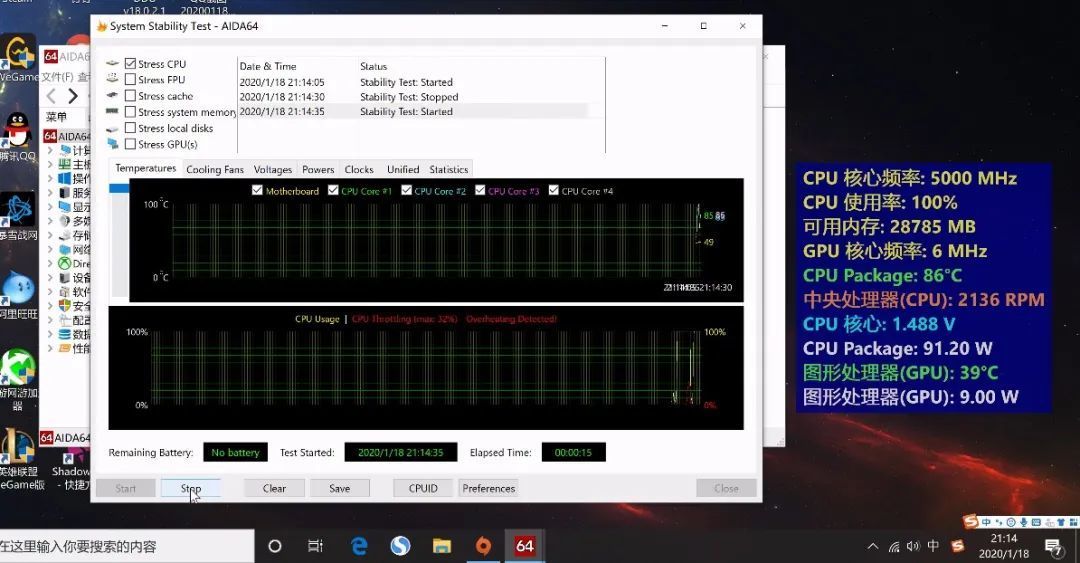Click the shirt skin icon on Sogou toolbar
Screen dimensions: 1080x563
(1061, 522)
